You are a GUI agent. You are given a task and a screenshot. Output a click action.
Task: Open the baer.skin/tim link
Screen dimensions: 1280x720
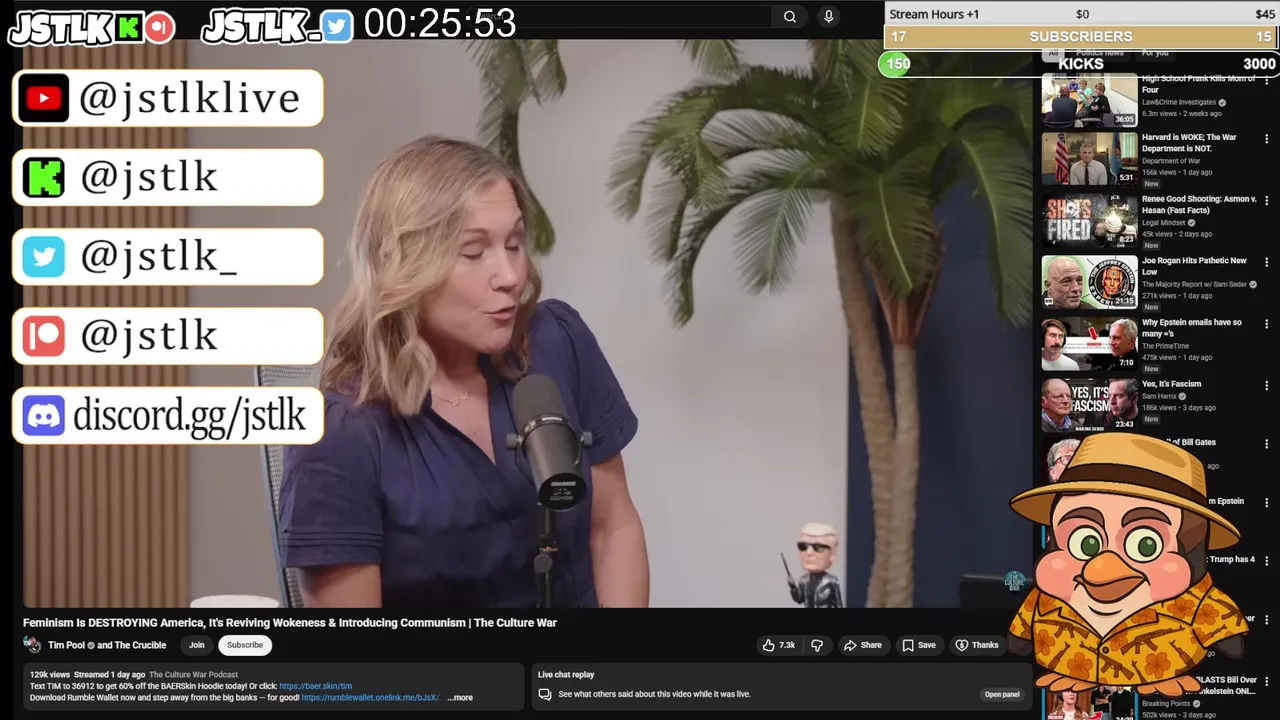click(316, 686)
